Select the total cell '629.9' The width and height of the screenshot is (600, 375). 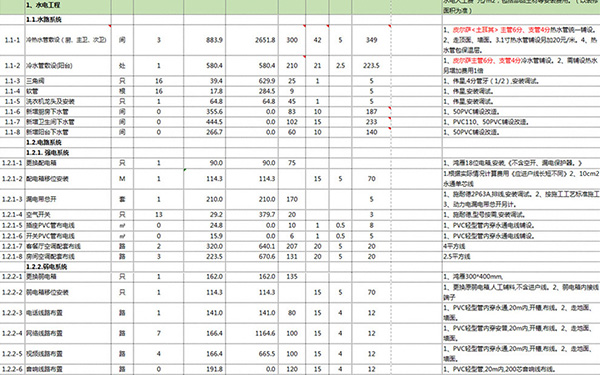[x=252, y=81]
